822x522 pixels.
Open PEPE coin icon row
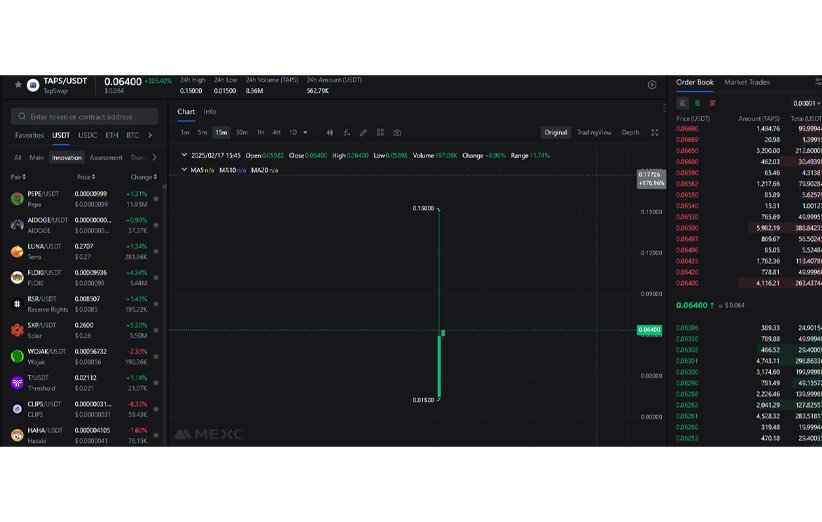17,199
